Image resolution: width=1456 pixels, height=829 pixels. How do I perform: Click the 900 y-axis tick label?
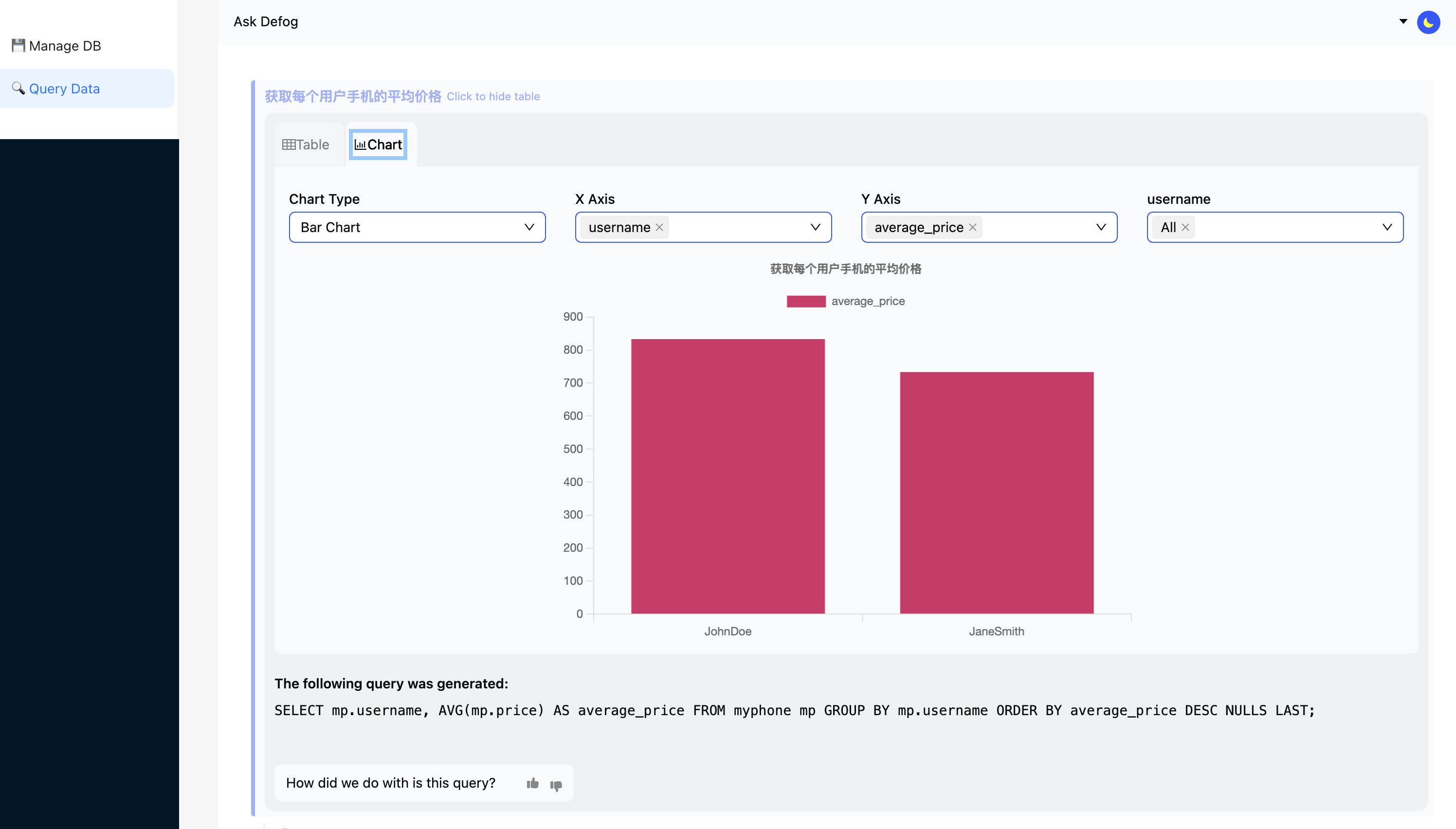pos(573,317)
